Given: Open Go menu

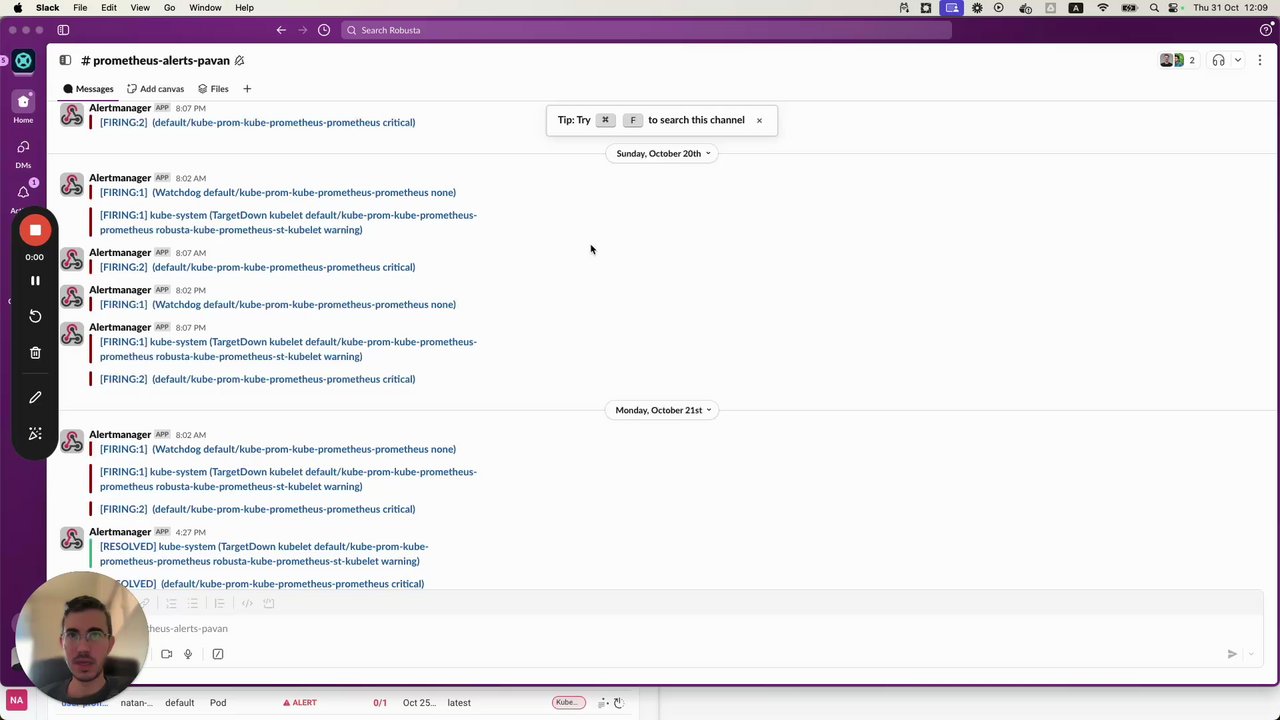Looking at the screenshot, I should pyautogui.click(x=169, y=8).
